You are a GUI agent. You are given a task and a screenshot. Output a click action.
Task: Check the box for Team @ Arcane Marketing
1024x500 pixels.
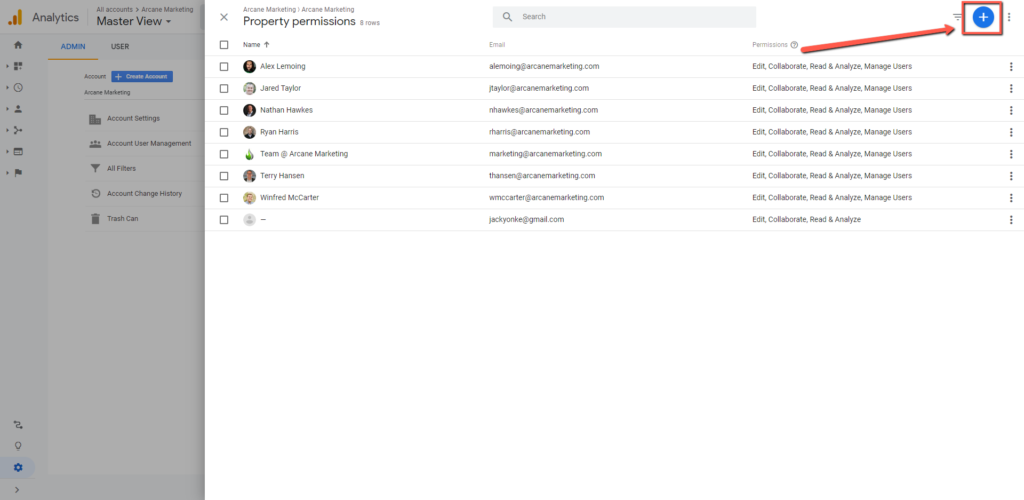pyautogui.click(x=224, y=154)
